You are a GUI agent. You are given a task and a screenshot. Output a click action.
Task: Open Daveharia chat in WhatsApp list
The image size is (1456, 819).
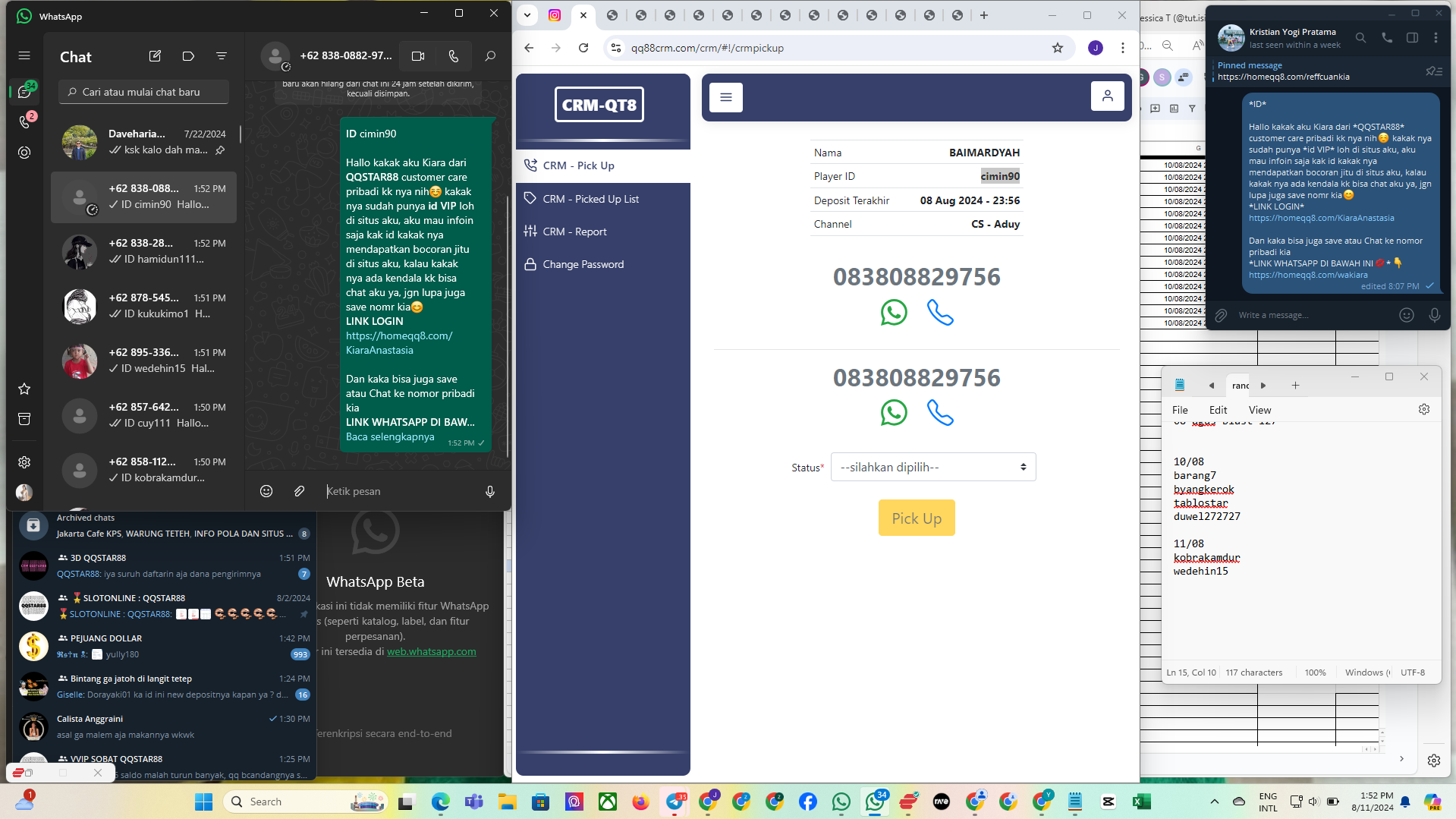[144, 142]
